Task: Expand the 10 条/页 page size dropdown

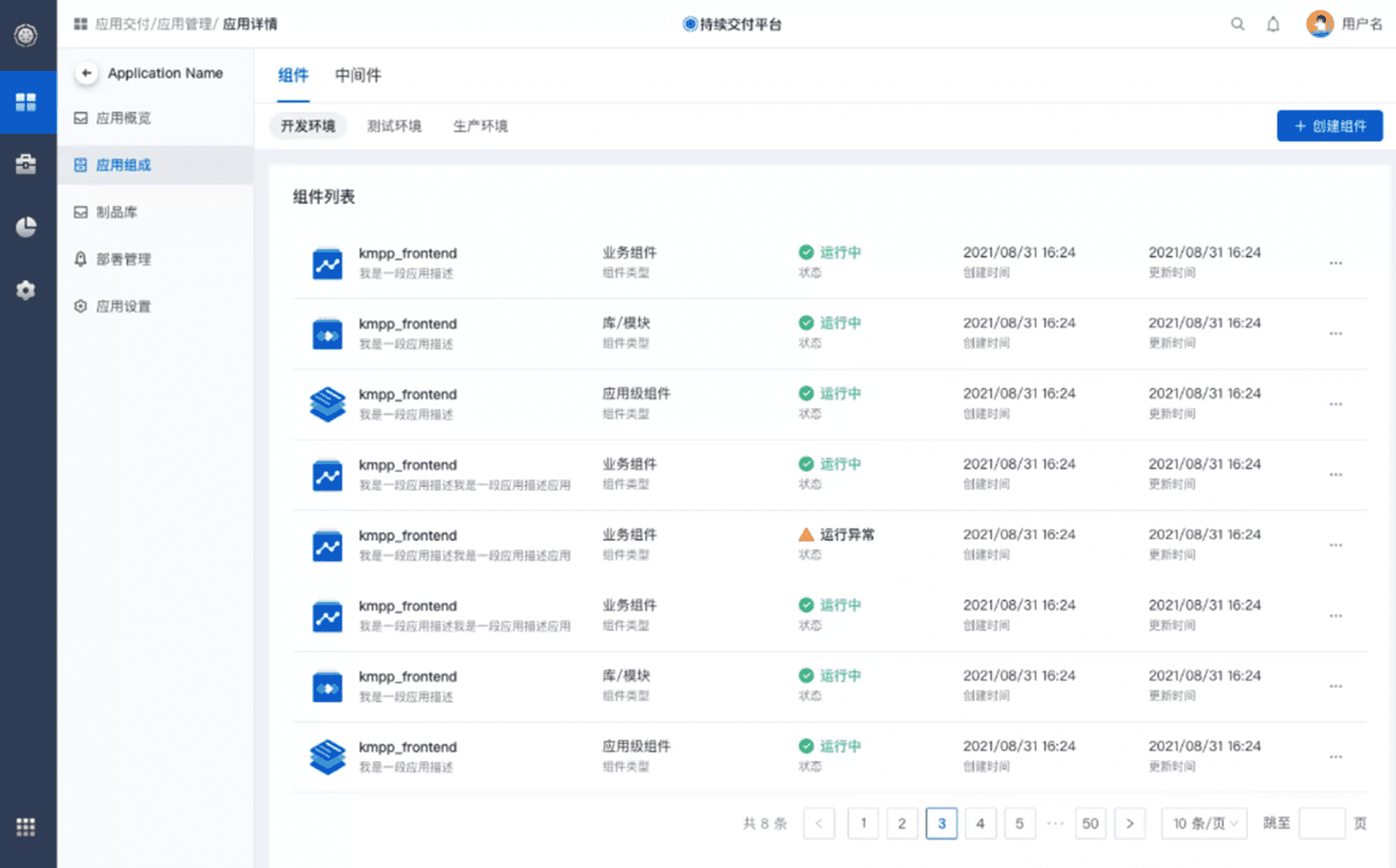Action: pyautogui.click(x=1205, y=823)
